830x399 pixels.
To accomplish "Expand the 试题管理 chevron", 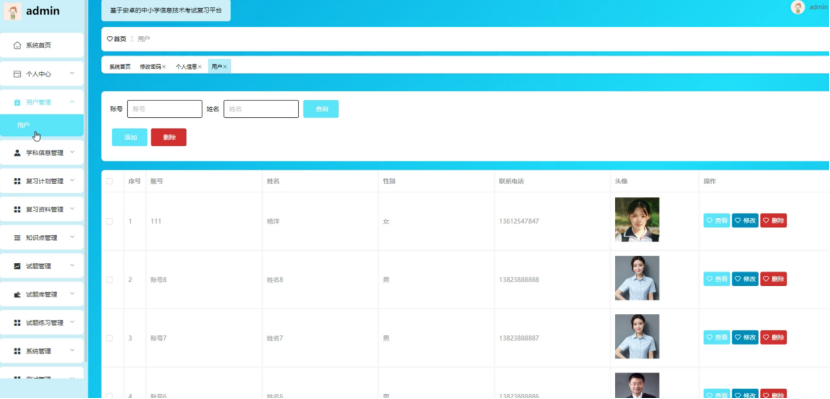I will 73,266.
